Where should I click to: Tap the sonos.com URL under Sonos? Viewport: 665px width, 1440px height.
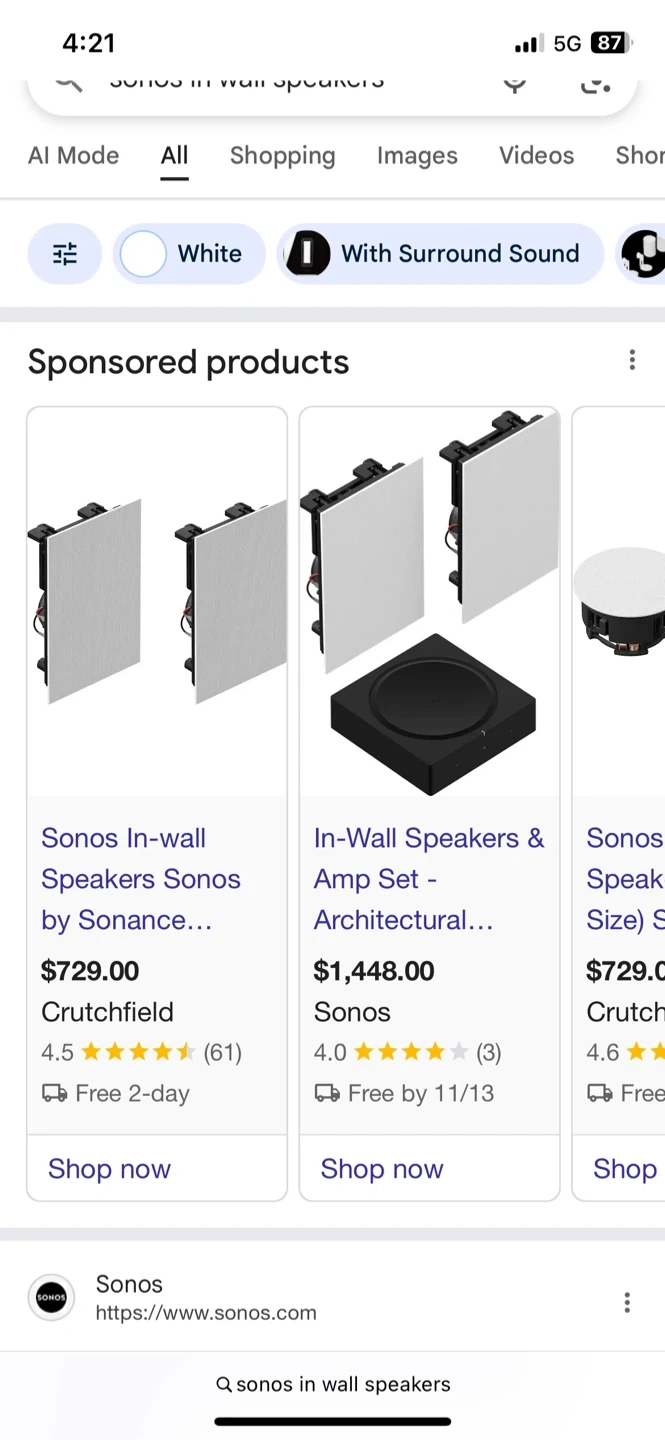[206, 1313]
